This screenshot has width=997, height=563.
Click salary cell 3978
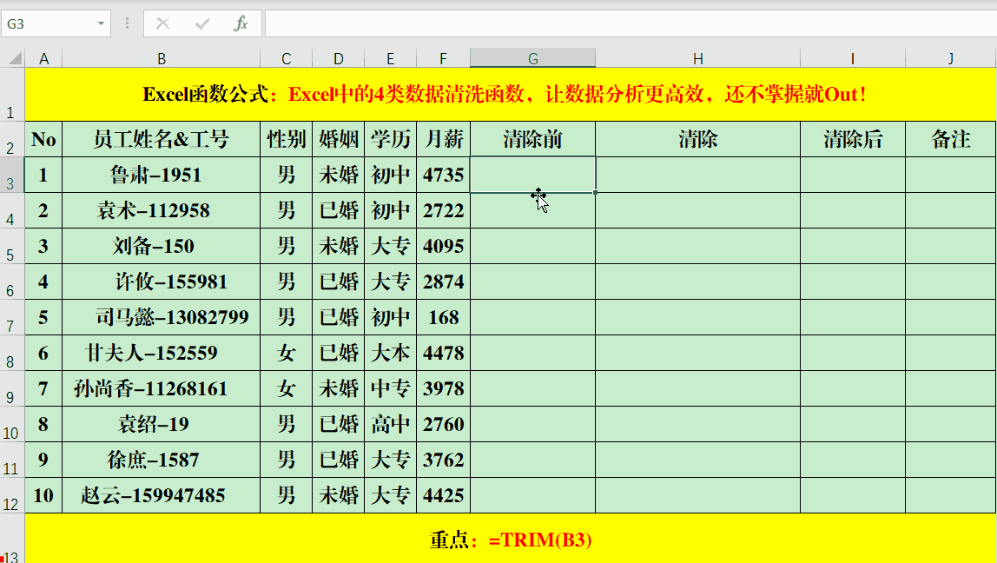click(x=443, y=389)
